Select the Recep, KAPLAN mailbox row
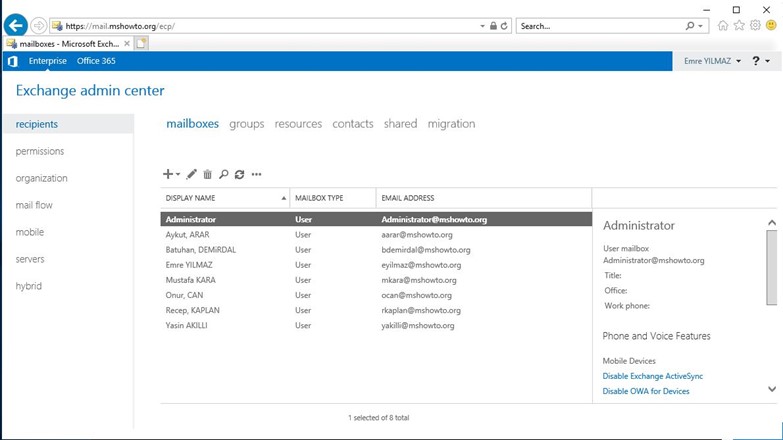 pyautogui.click(x=376, y=310)
